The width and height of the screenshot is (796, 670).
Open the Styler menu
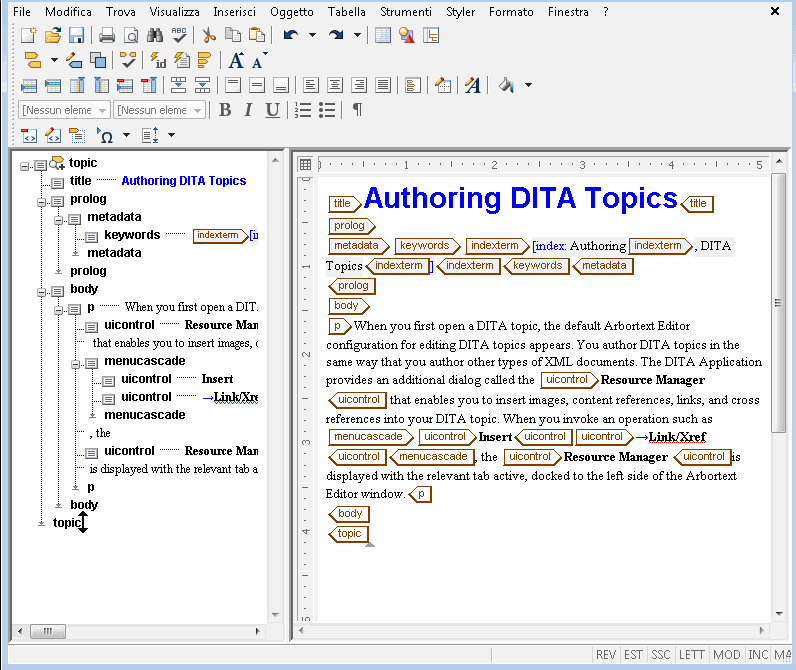[460, 12]
